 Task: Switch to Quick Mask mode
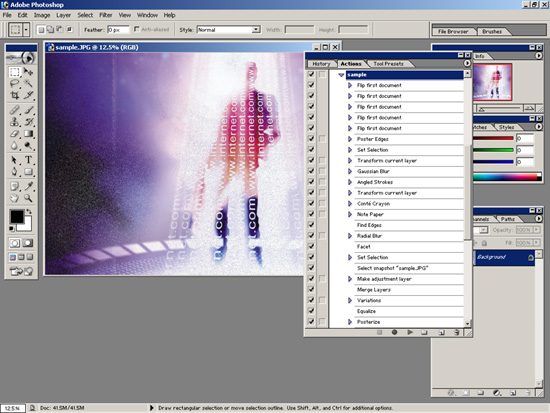coord(28,243)
